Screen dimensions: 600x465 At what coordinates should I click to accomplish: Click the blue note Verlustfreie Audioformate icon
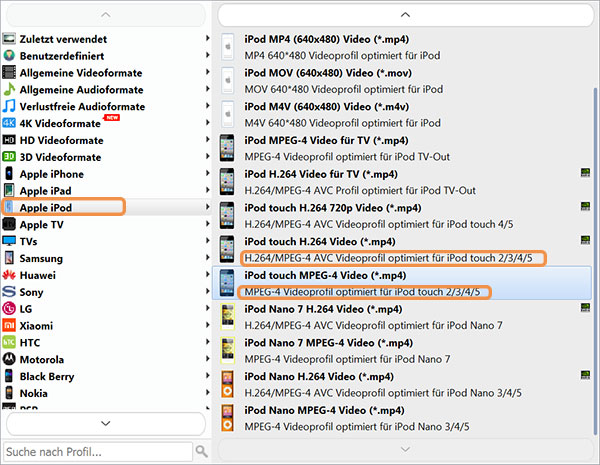(x=9, y=106)
